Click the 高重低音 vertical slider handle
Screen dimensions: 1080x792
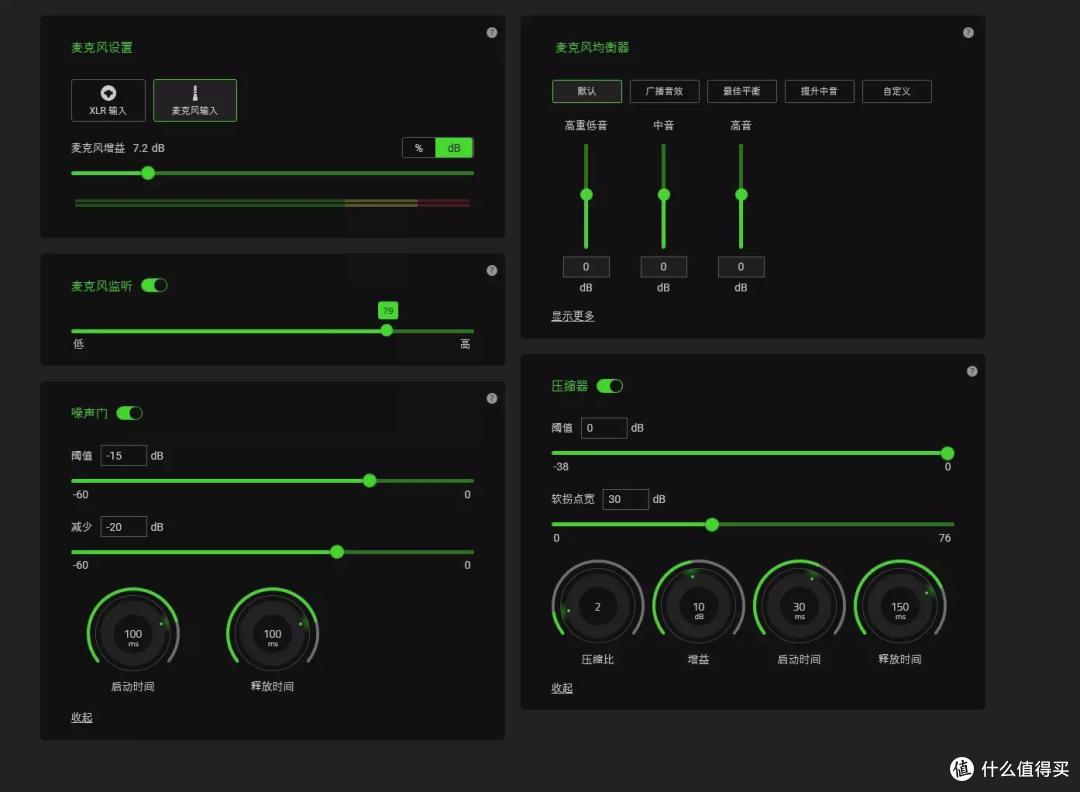586,195
